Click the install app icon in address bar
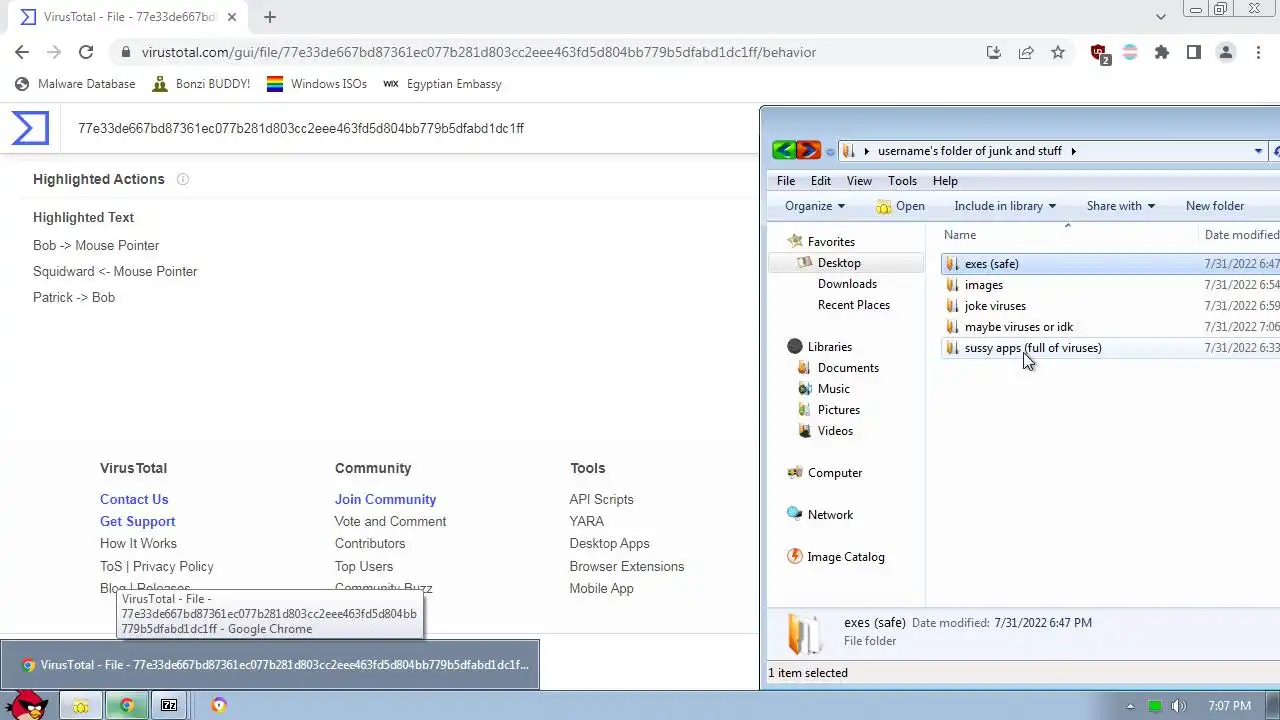The height and width of the screenshot is (720, 1280). (x=993, y=52)
